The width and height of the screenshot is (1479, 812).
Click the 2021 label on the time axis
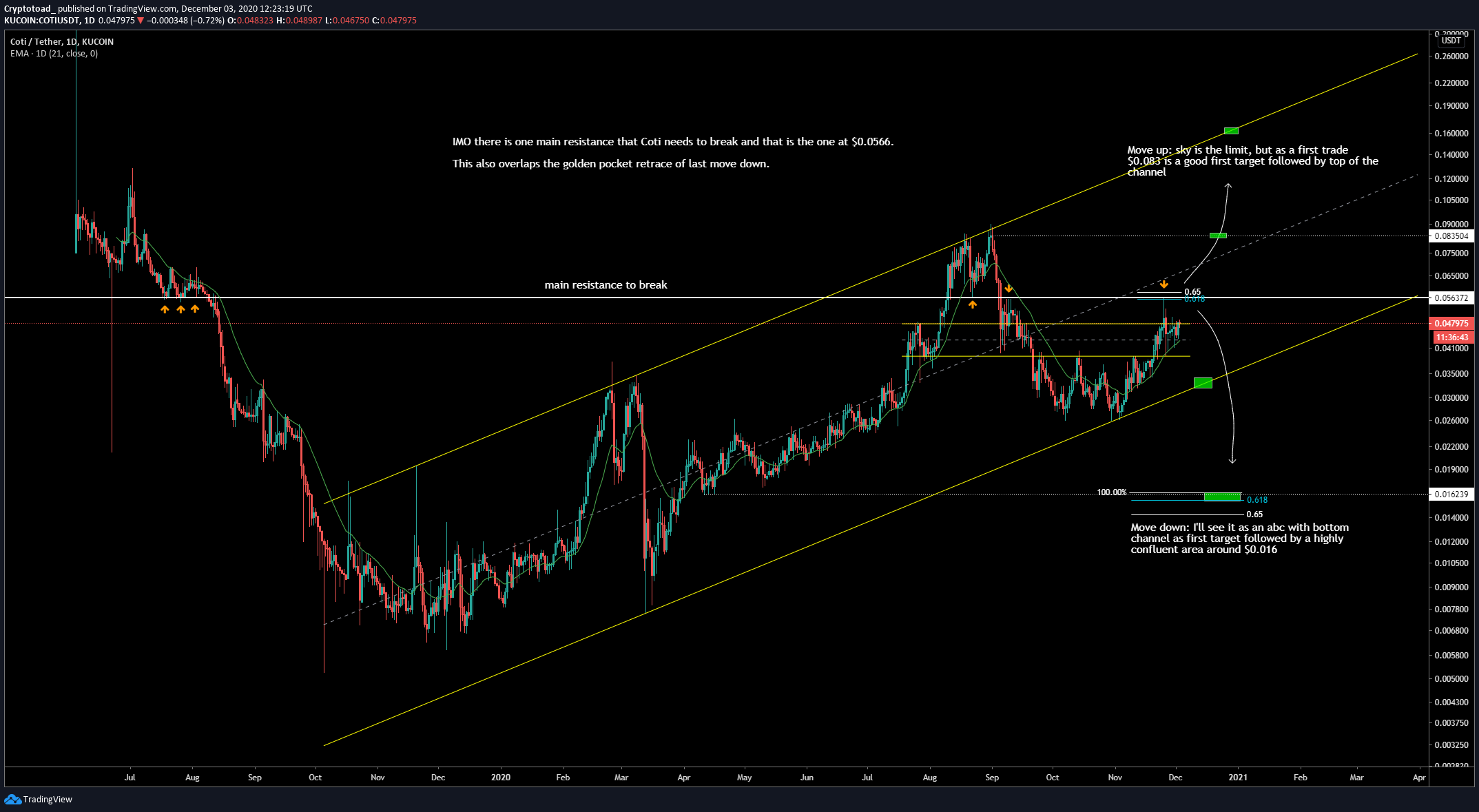(x=1237, y=777)
